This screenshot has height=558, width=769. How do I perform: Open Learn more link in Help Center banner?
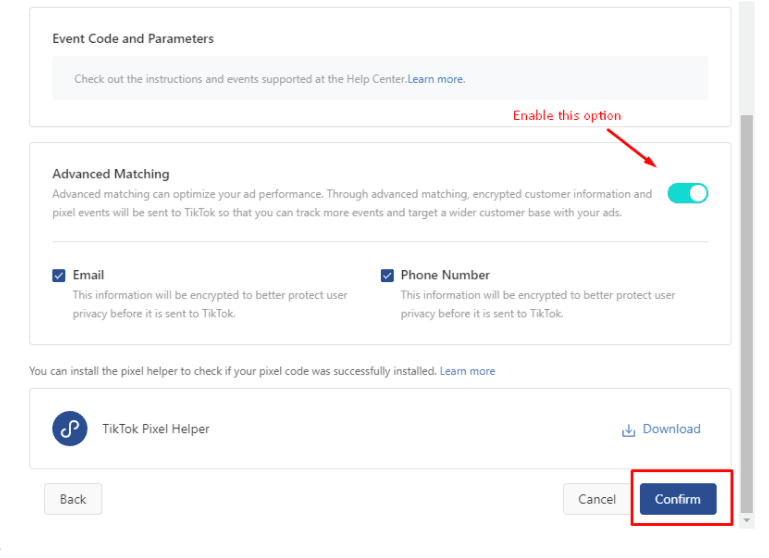point(436,79)
